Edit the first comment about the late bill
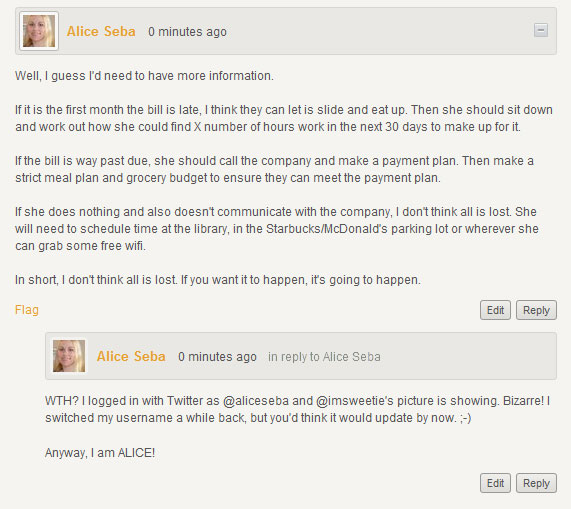 (495, 310)
